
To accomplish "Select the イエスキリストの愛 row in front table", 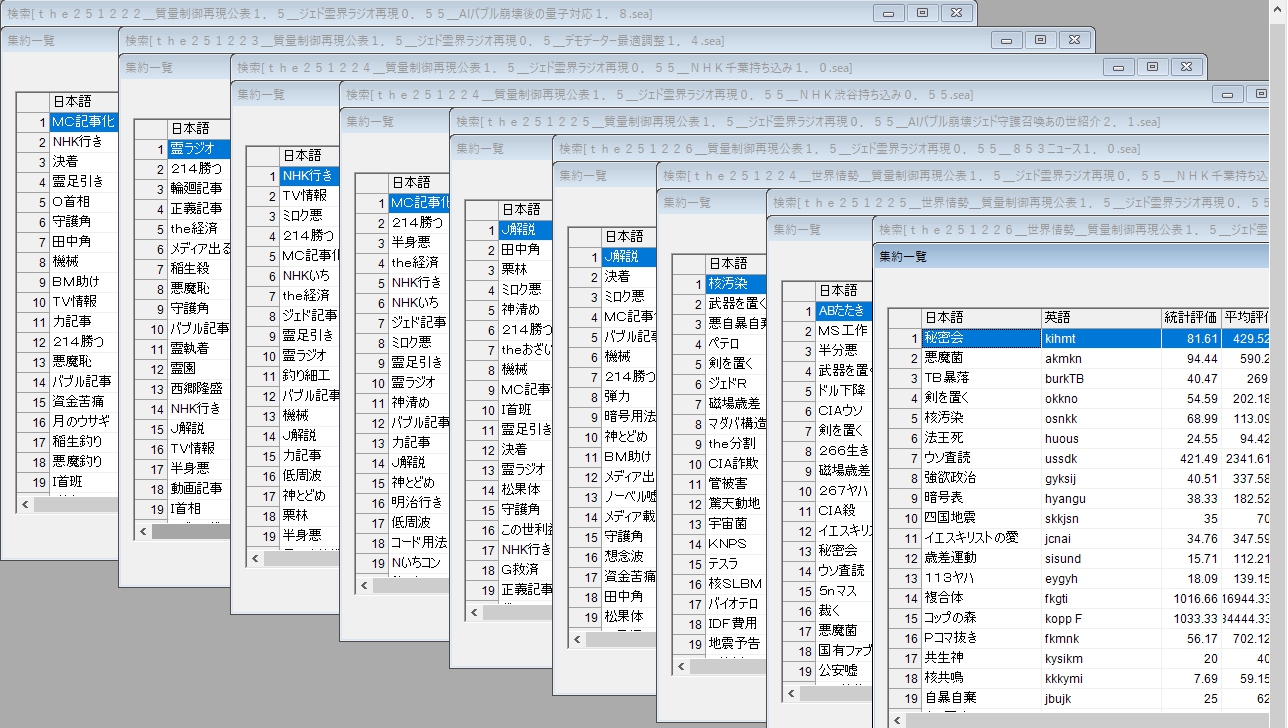I will pos(970,538).
